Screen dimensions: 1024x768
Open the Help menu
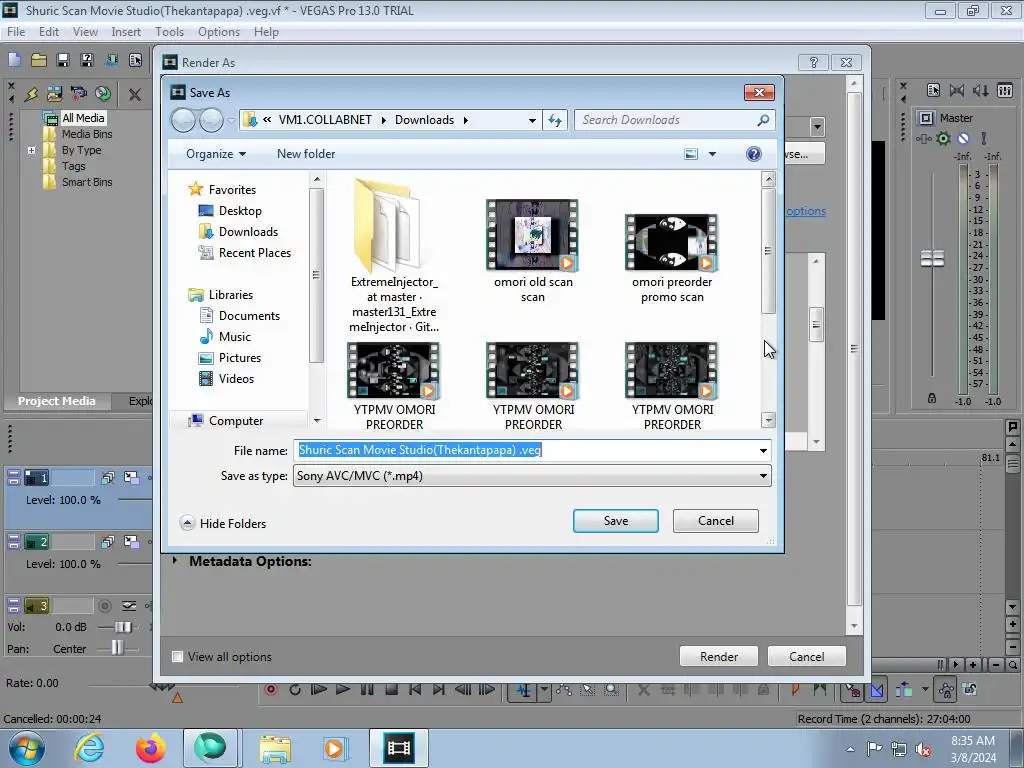(x=266, y=32)
